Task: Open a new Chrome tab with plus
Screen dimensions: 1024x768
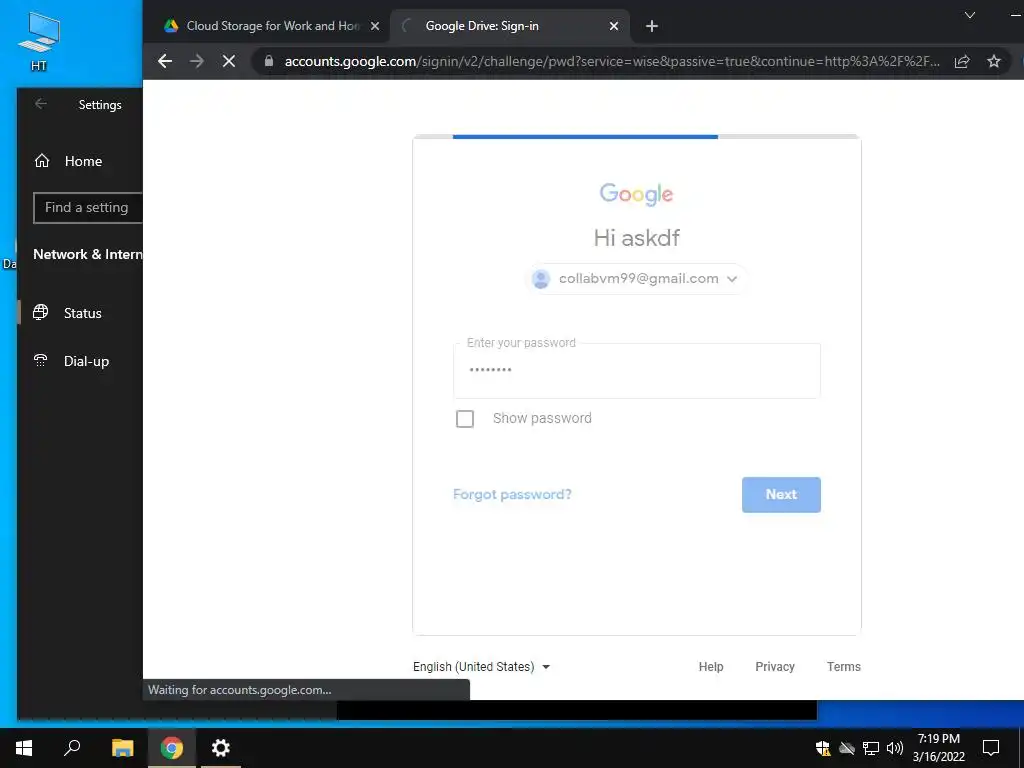Action: [651, 26]
